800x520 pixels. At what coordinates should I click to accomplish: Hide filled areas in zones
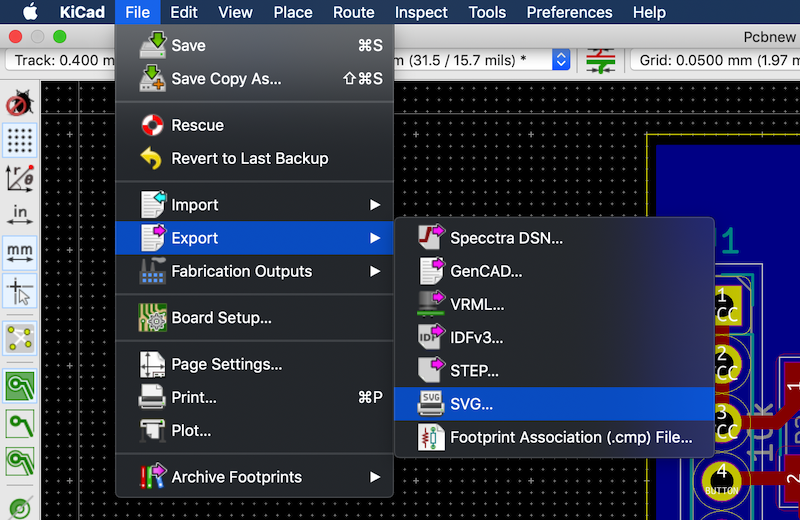20,424
